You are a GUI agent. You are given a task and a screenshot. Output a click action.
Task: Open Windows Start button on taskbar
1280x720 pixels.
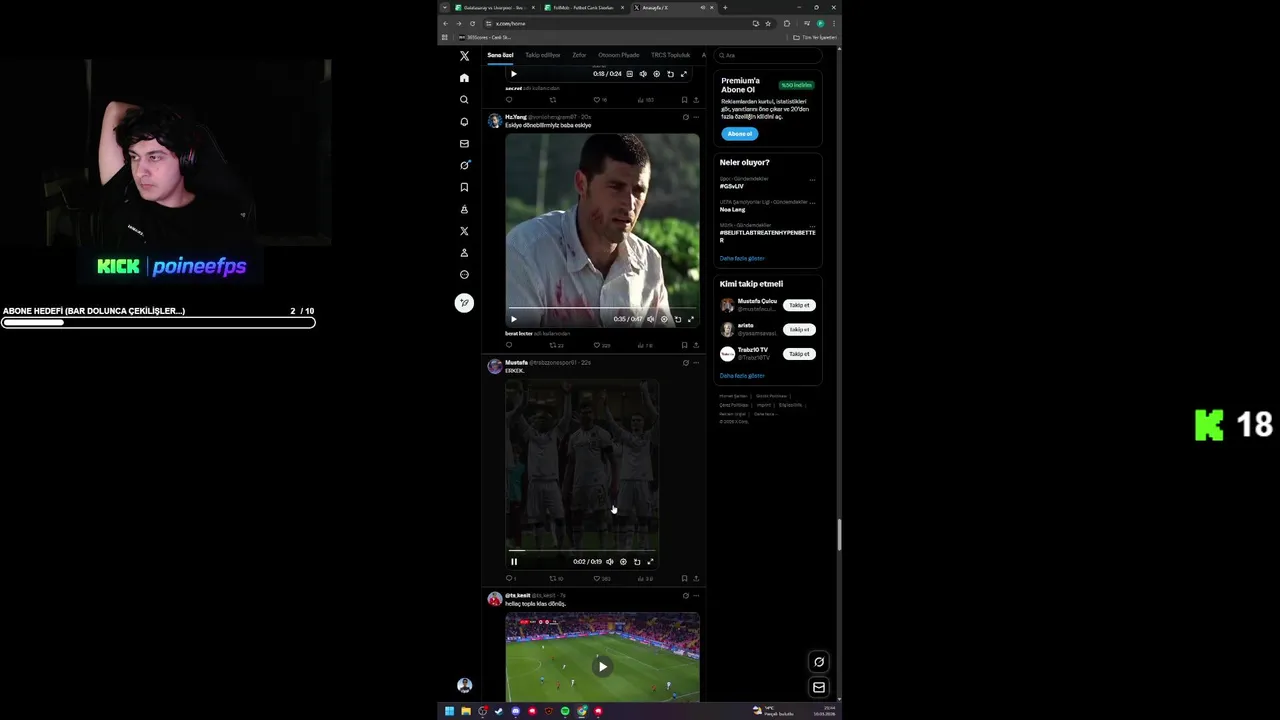click(x=449, y=711)
